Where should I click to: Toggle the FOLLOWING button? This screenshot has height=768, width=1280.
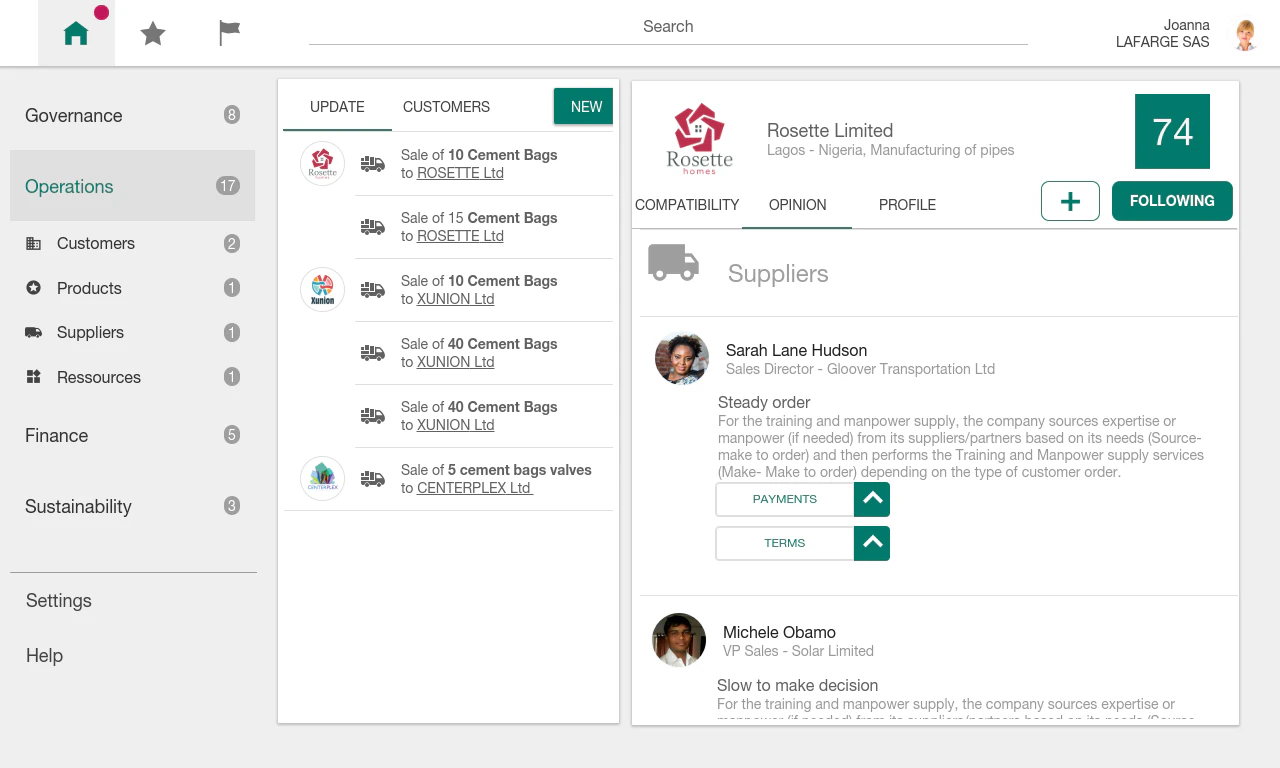[x=1172, y=201]
